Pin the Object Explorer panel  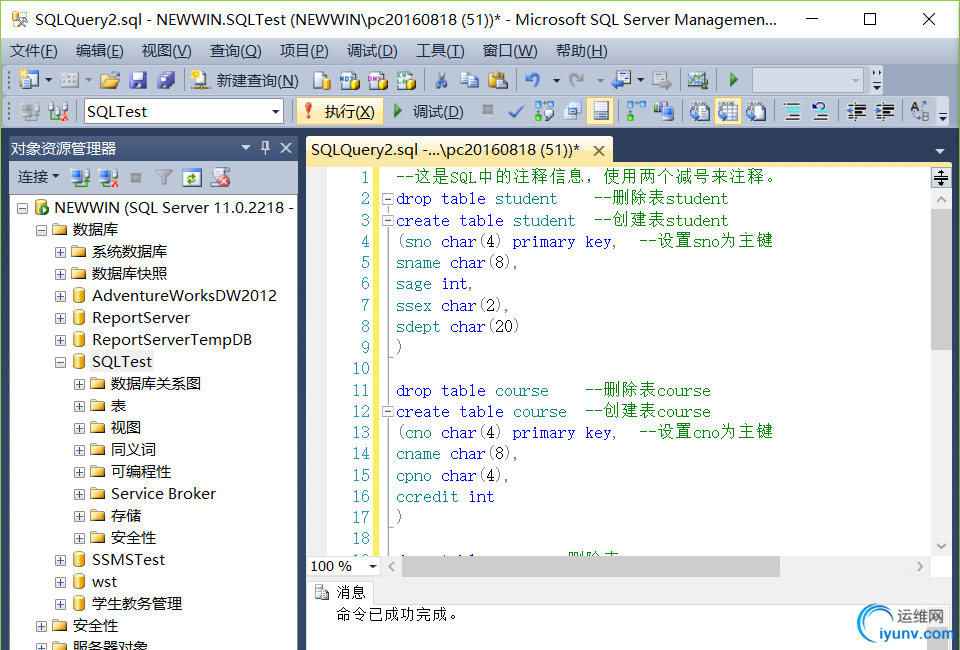[265, 148]
